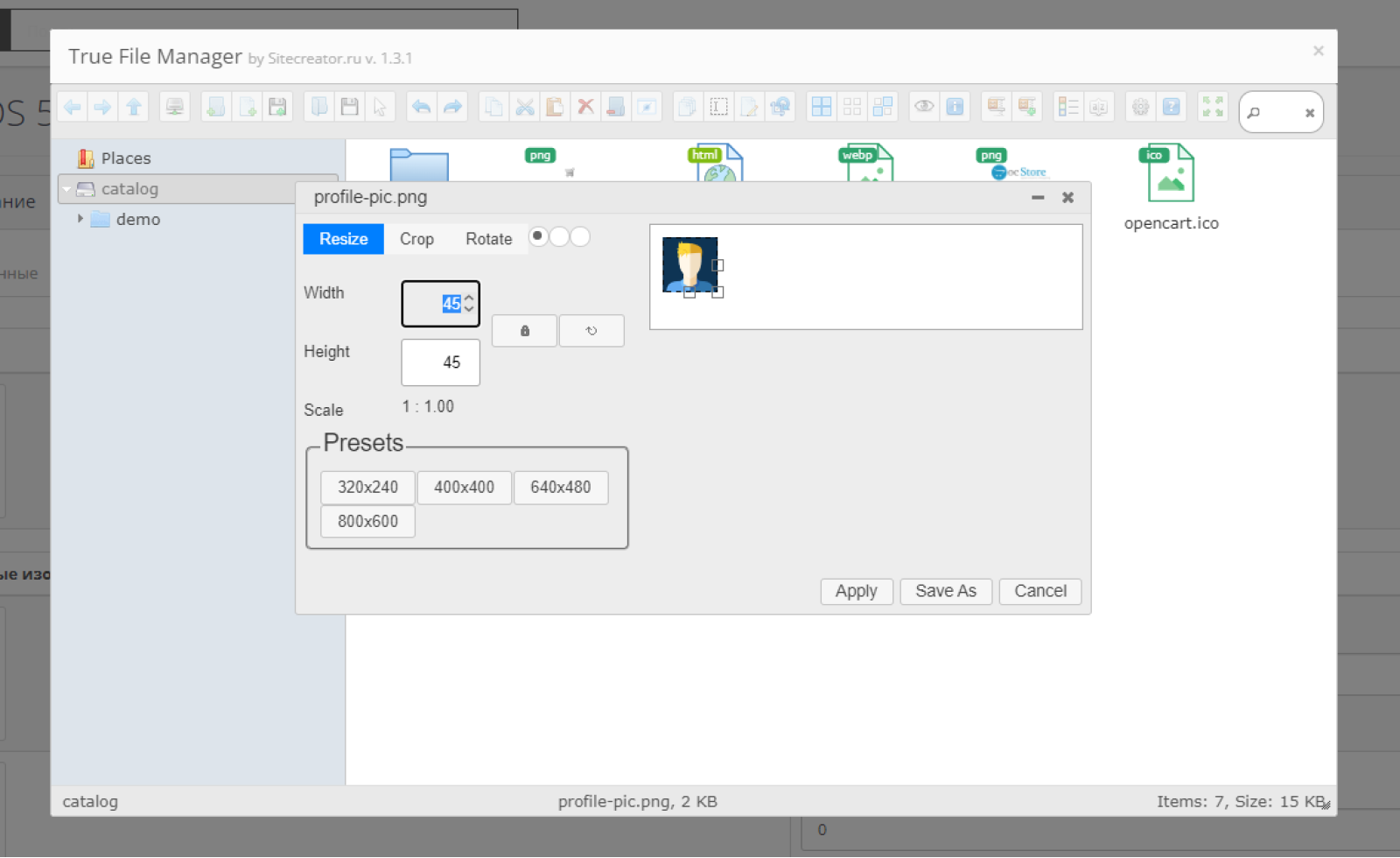
Task: Go to parent folder with up arrow icon
Action: coord(134,107)
